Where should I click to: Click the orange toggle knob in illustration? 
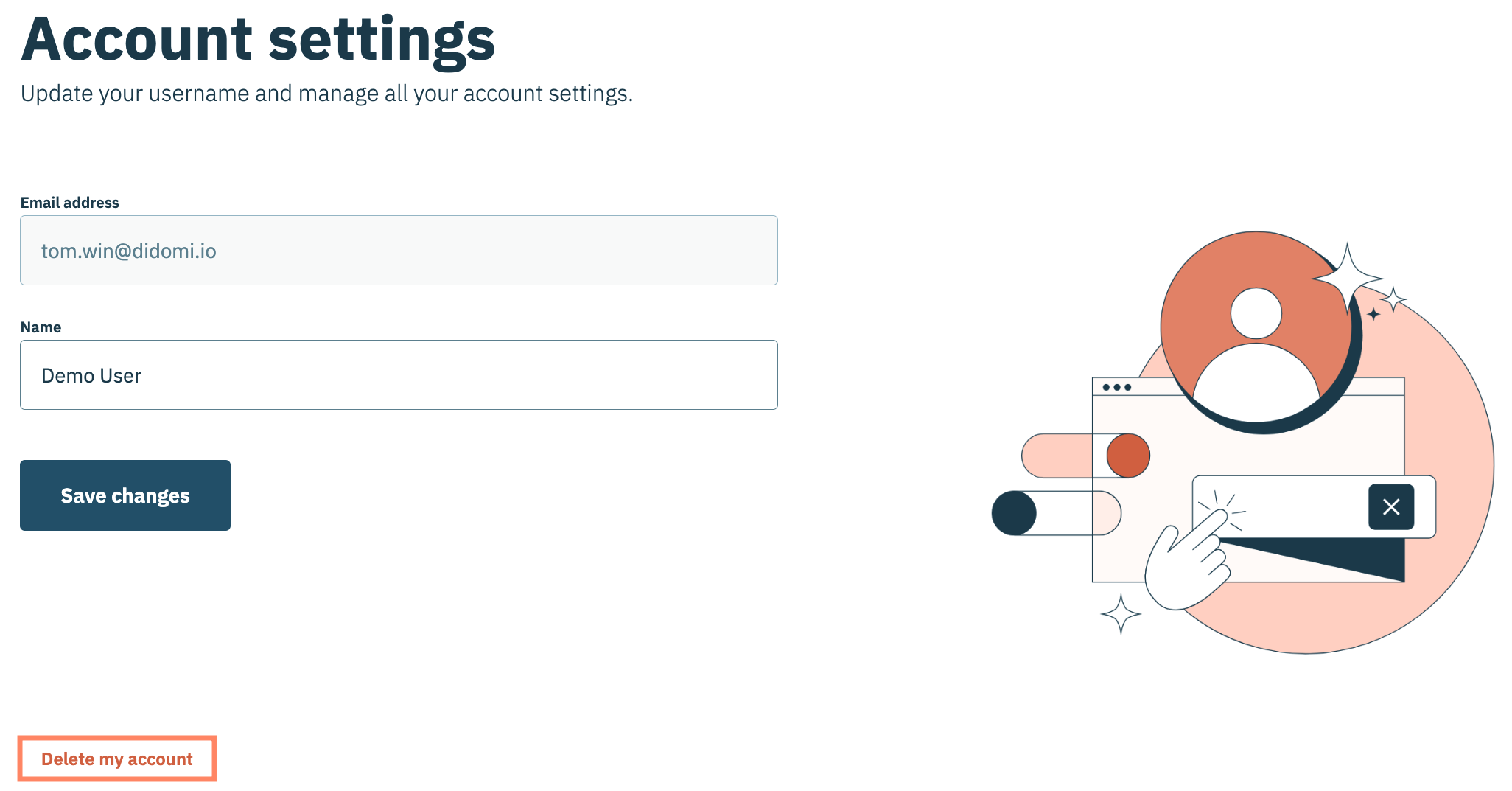pos(1128,456)
